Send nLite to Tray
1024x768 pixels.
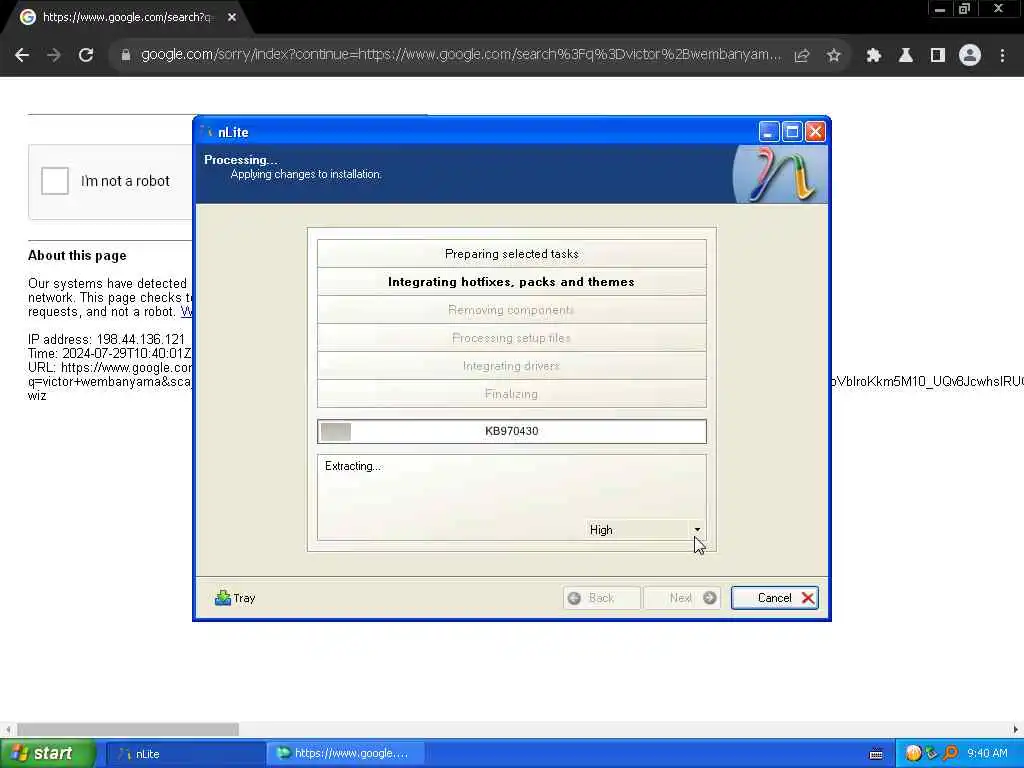tap(235, 598)
